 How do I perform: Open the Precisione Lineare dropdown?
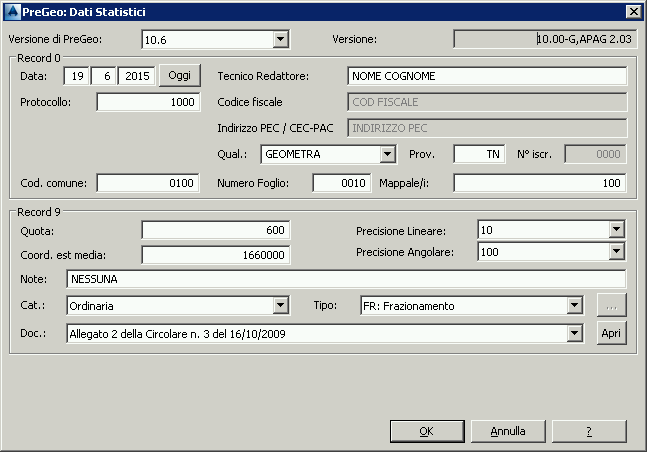click(x=617, y=230)
